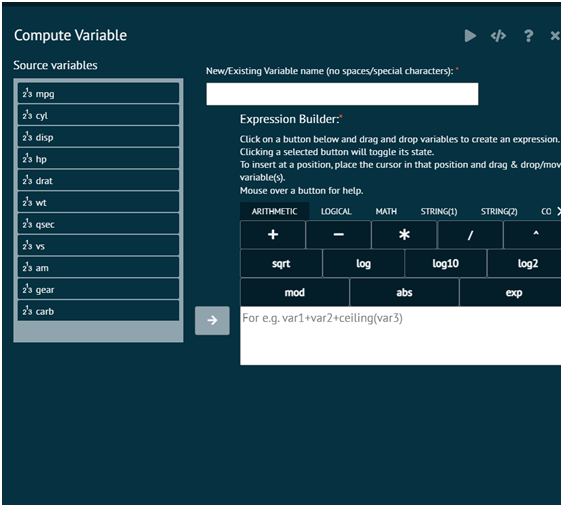Select the qsec source variable
This screenshot has height=507, width=563.
click(98, 224)
